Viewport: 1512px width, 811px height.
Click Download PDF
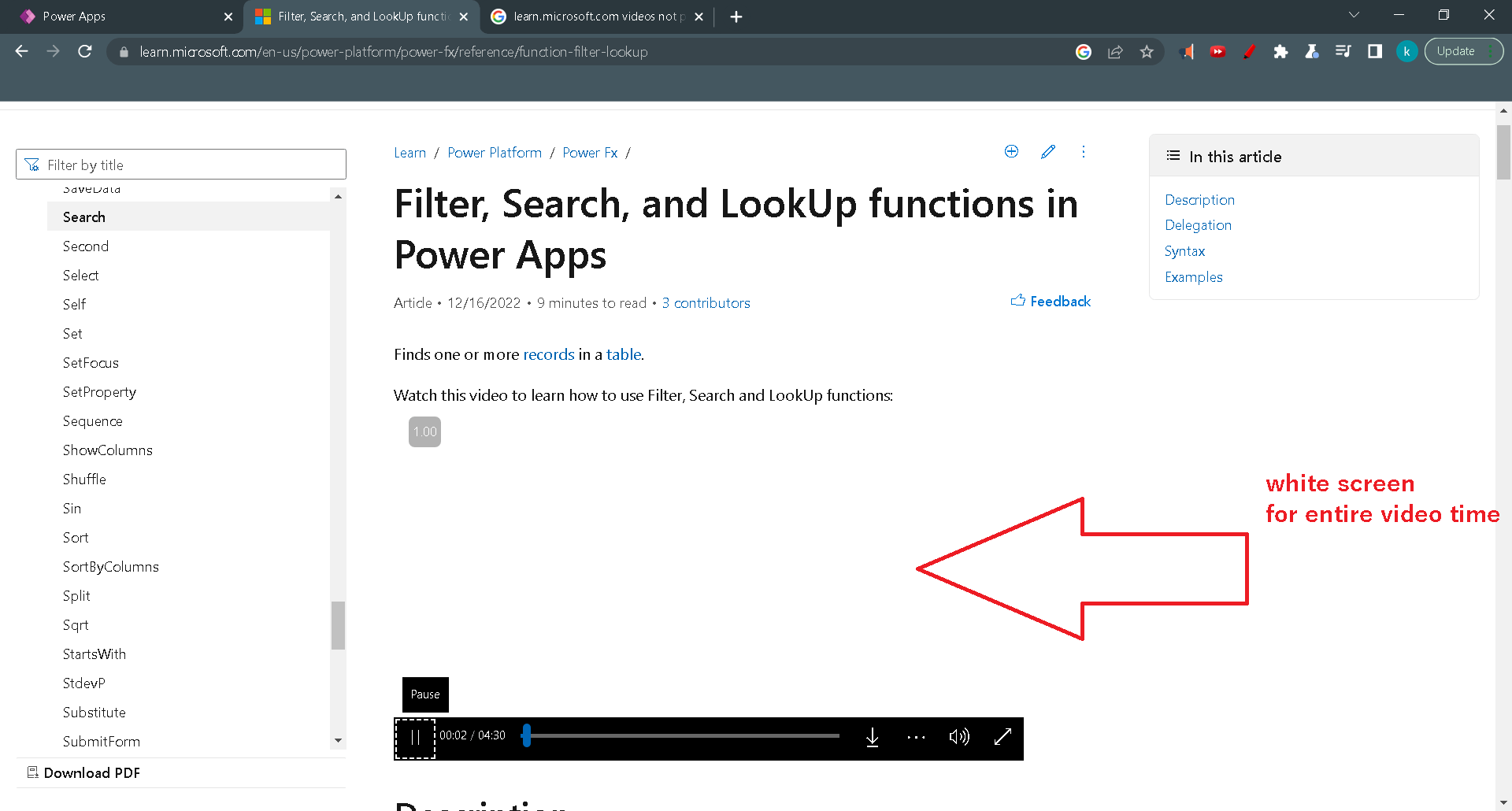pos(83,772)
